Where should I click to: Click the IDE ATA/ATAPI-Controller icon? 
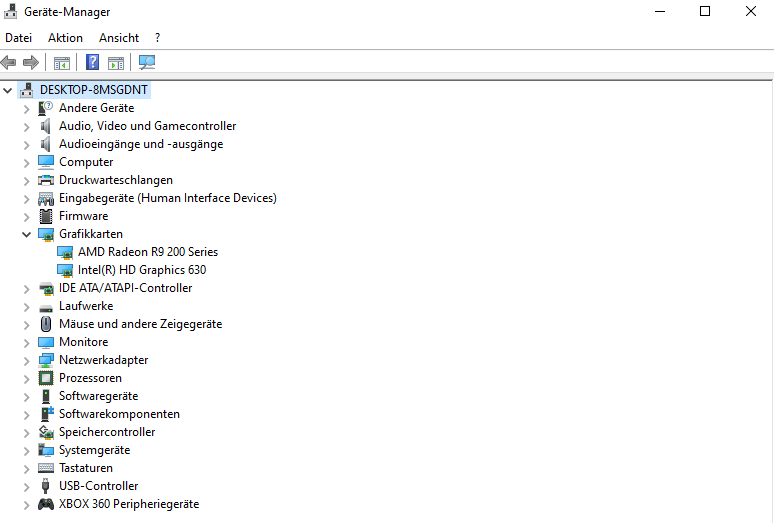(x=46, y=288)
